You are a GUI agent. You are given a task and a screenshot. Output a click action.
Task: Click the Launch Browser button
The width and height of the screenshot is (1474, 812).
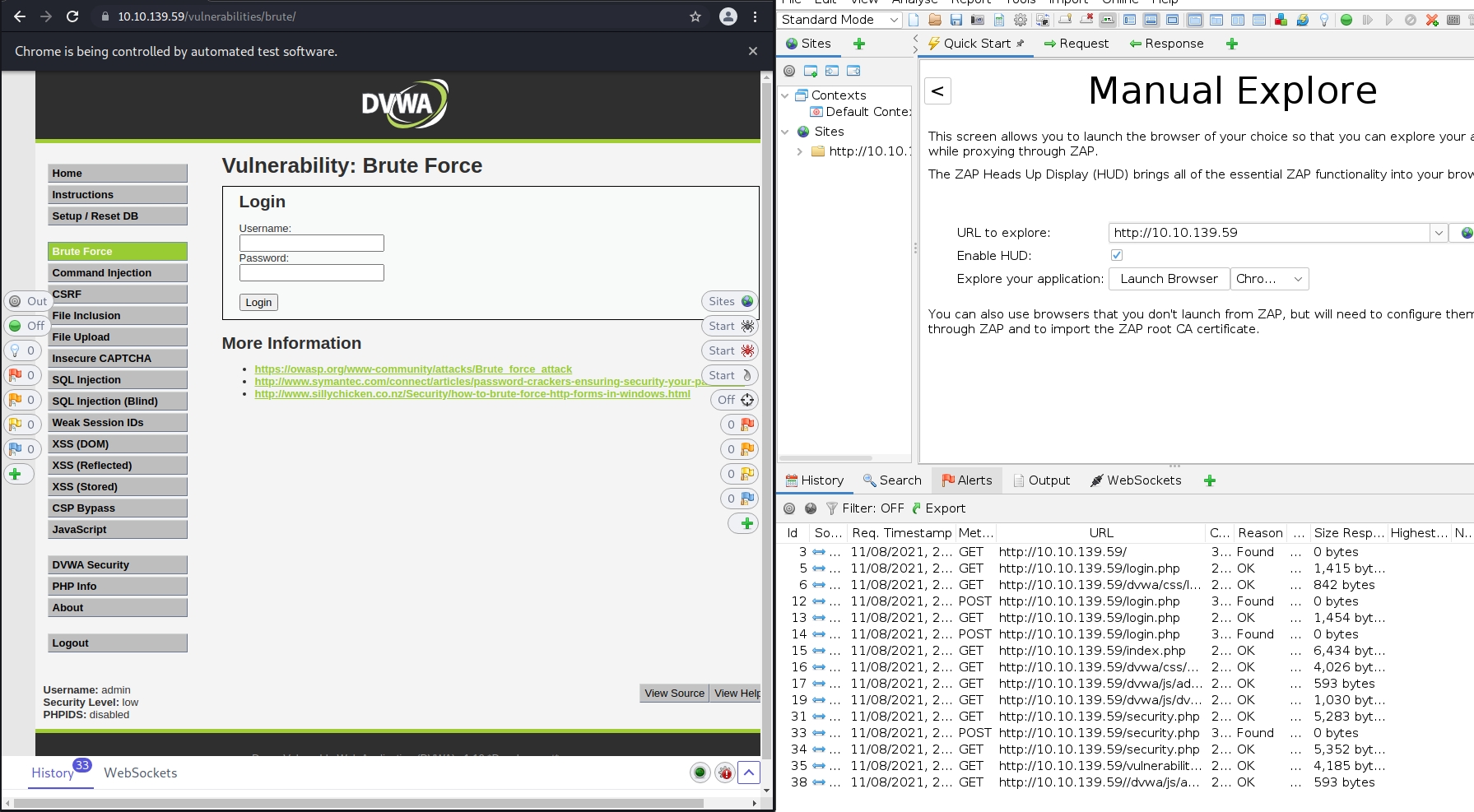pyautogui.click(x=1169, y=279)
